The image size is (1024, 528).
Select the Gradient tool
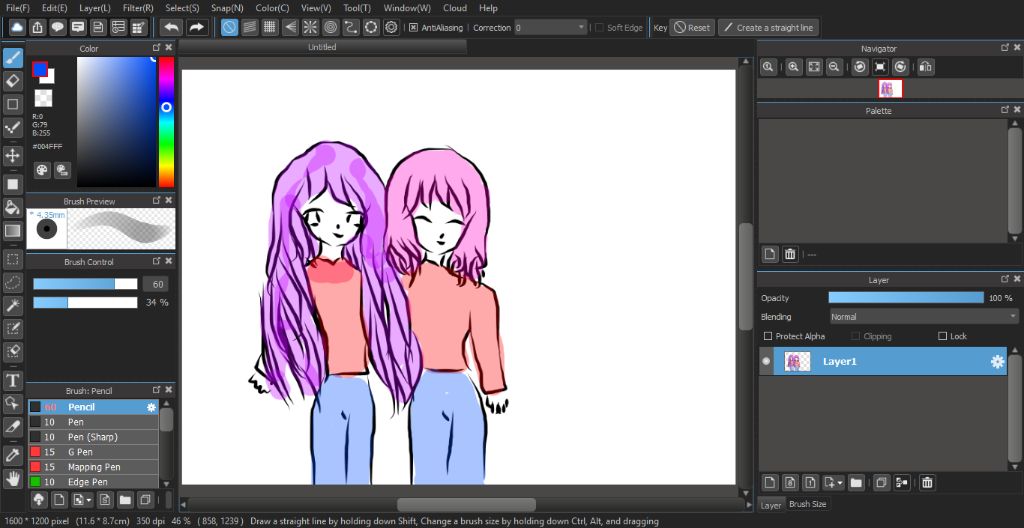point(12,231)
